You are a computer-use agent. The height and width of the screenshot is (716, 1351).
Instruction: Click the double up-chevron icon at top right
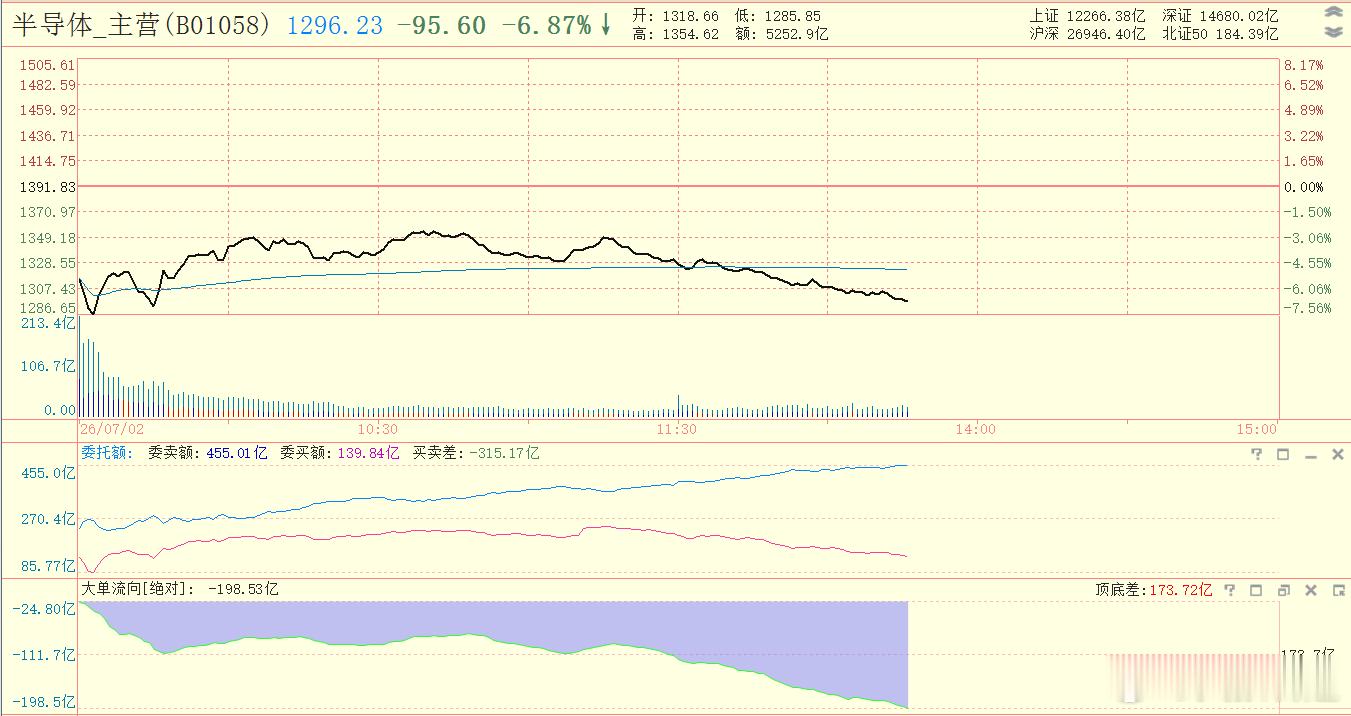tap(1333, 13)
